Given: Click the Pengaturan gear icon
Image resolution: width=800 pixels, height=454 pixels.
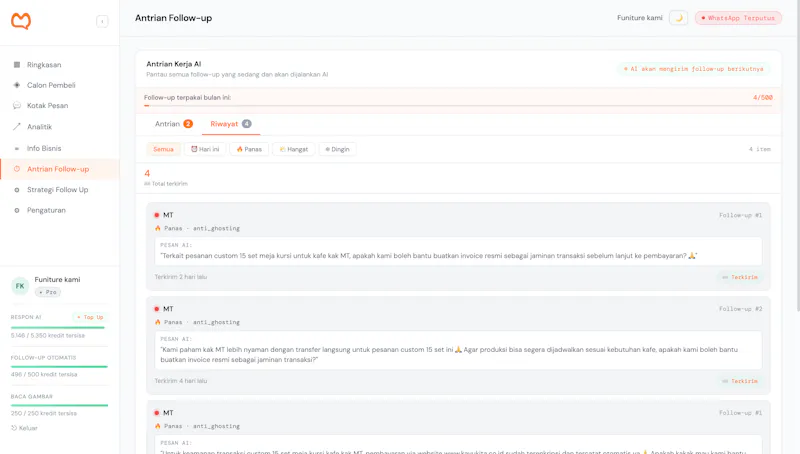Looking at the screenshot, I should pyautogui.click(x=17, y=210).
